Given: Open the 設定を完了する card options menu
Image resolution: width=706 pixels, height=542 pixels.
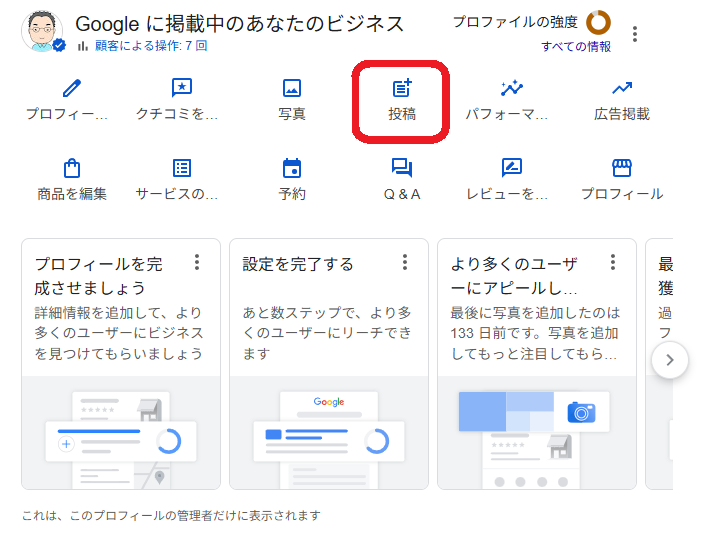Looking at the screenshot, I should pos(405,262).
